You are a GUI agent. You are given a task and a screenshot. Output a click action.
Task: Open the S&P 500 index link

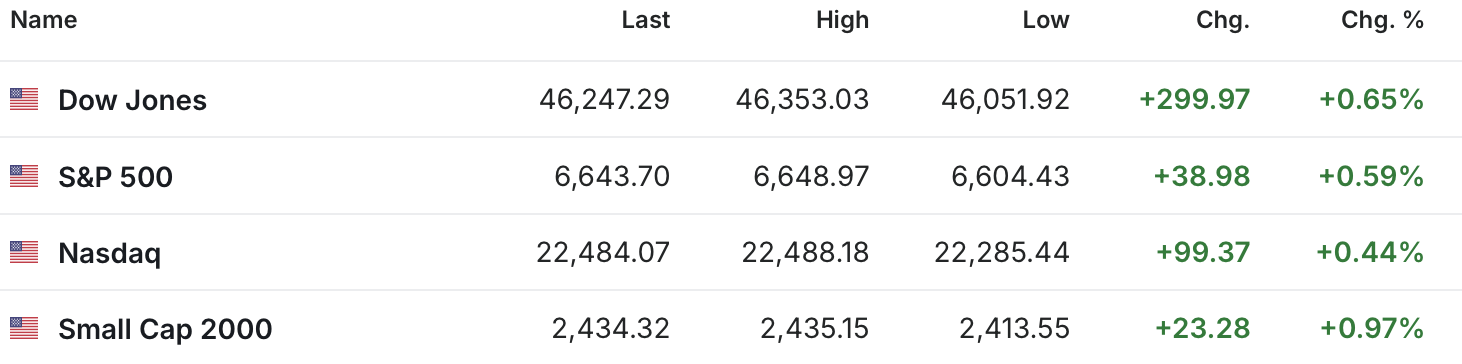click(116, 177)
